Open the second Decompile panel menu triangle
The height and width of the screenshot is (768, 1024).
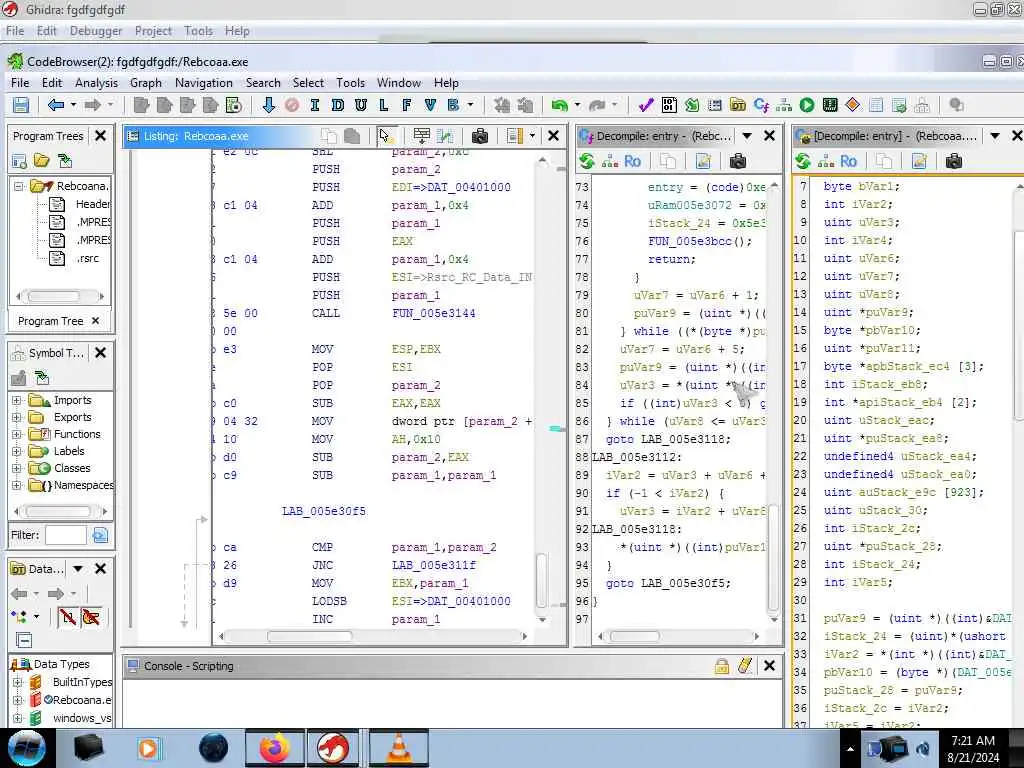(995, 136)
